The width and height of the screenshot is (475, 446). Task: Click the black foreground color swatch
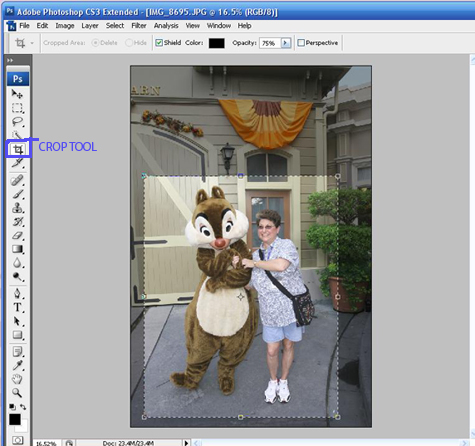pos(14,419)
